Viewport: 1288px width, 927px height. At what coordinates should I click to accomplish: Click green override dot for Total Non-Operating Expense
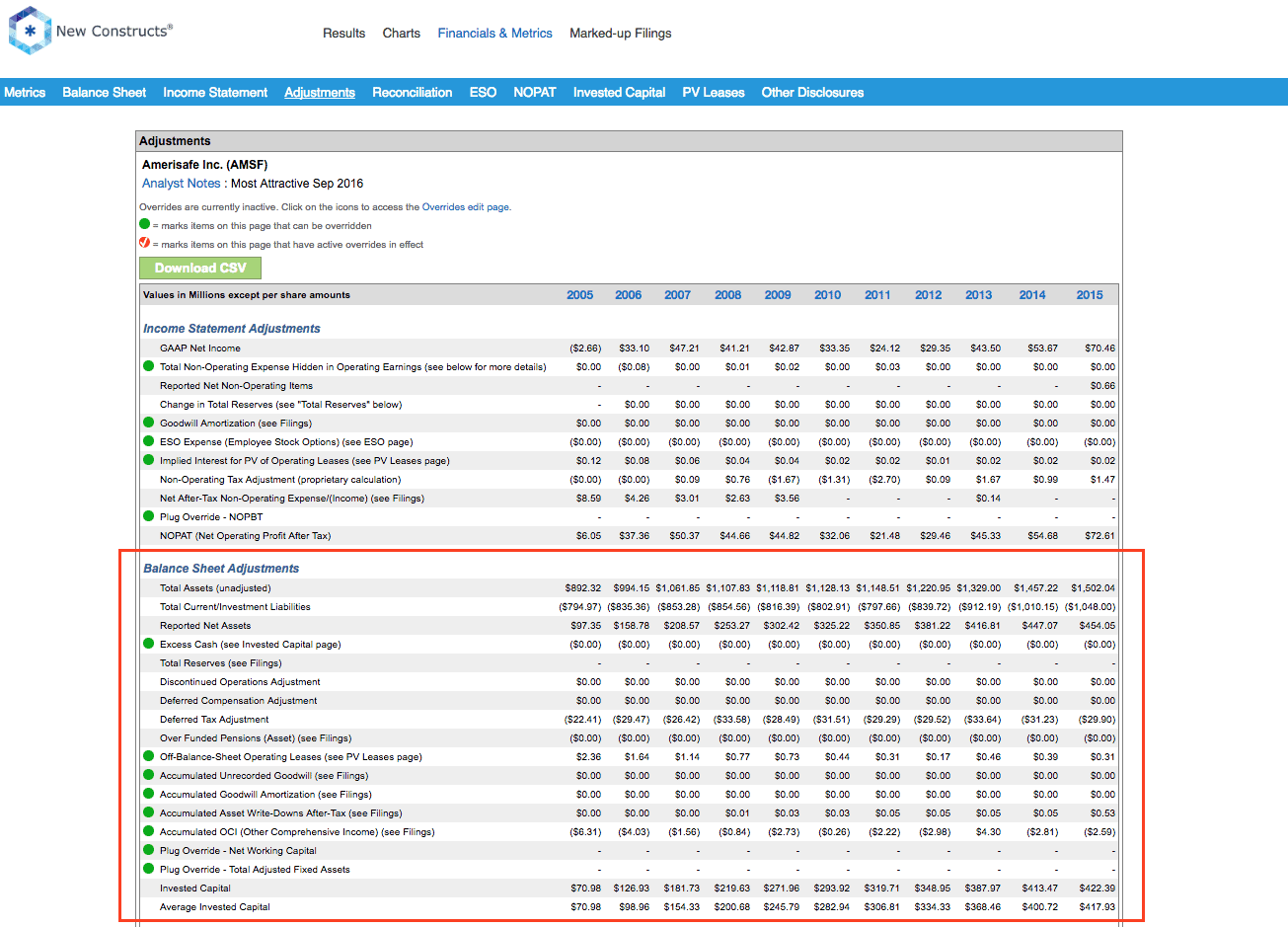coord(149,366)
